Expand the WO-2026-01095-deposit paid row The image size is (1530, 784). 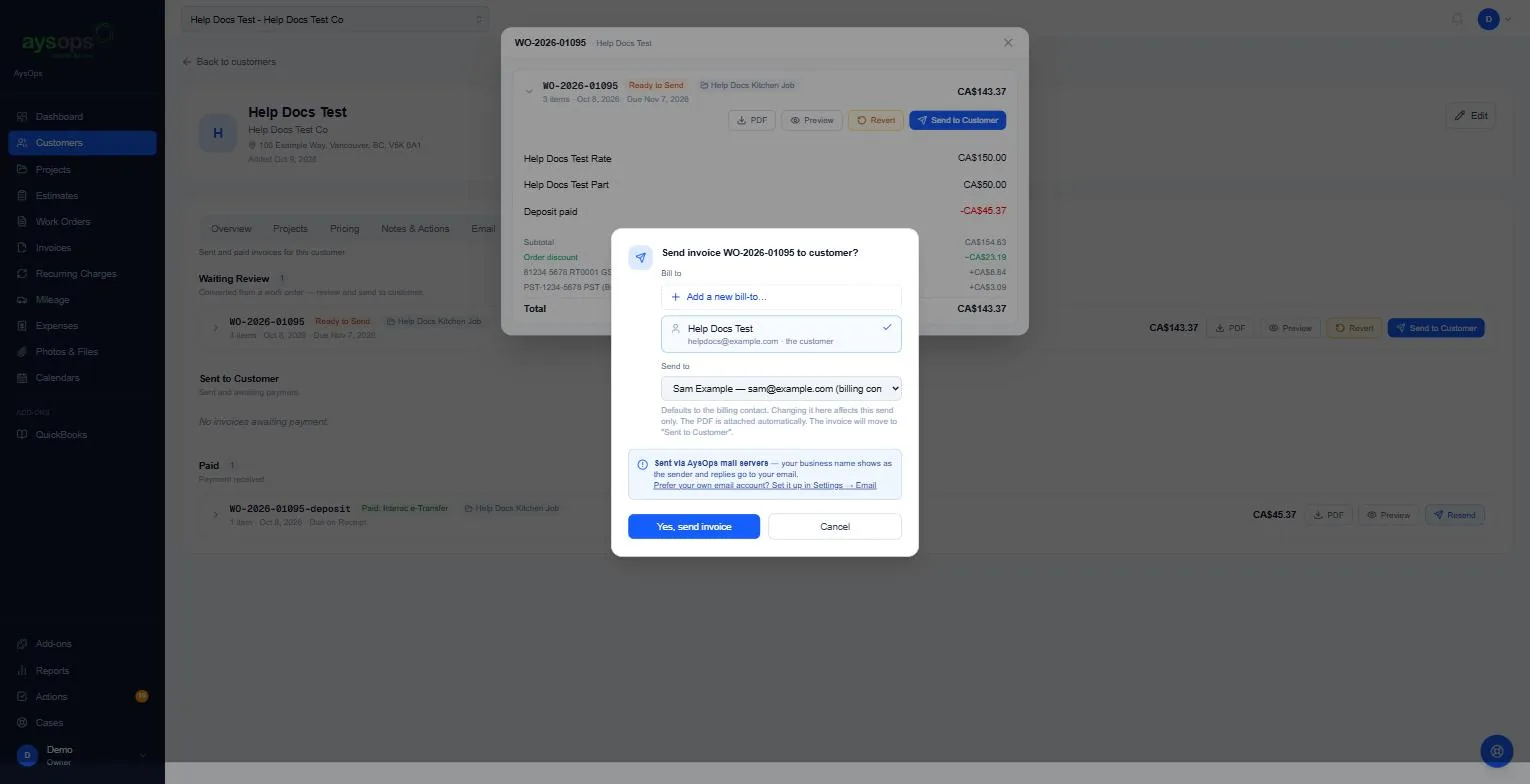215,515
